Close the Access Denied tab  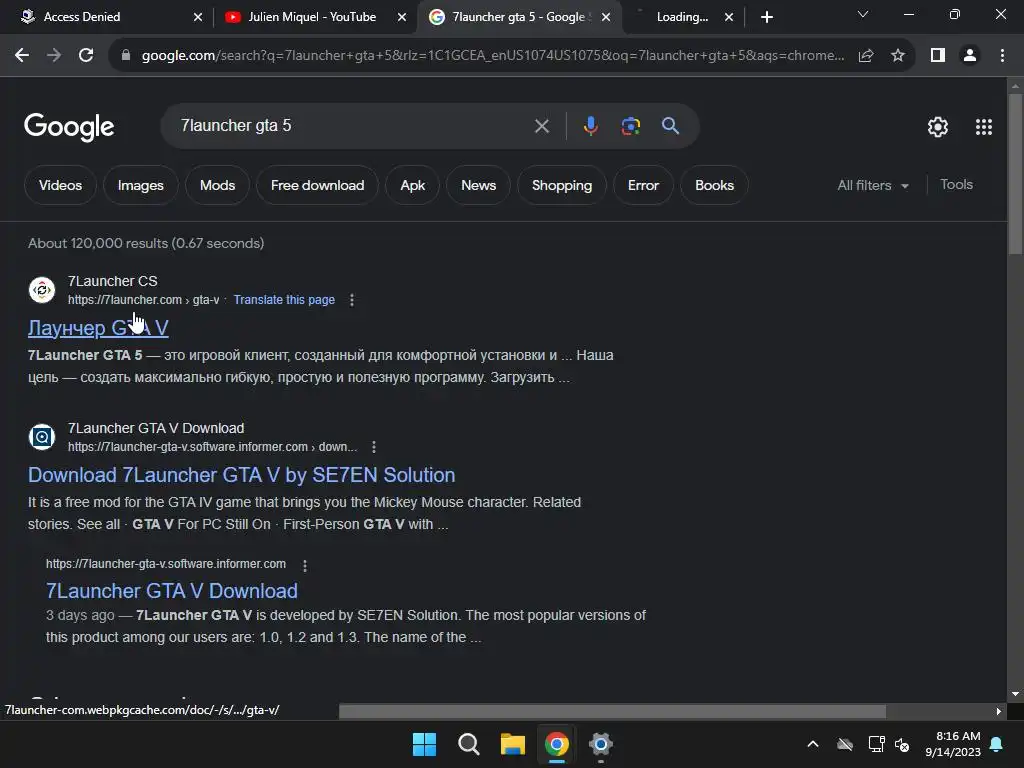(x=198, y=18)
